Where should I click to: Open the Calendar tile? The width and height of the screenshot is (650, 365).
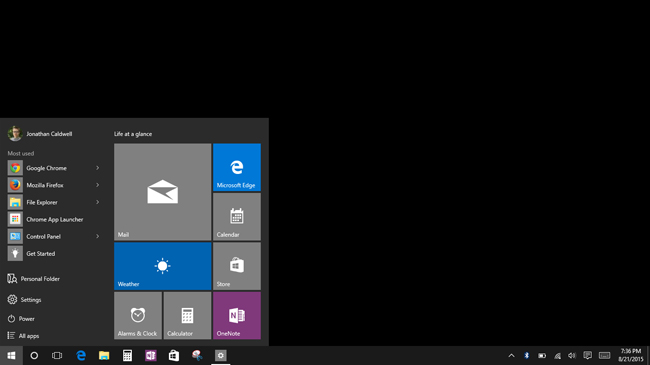237,217
